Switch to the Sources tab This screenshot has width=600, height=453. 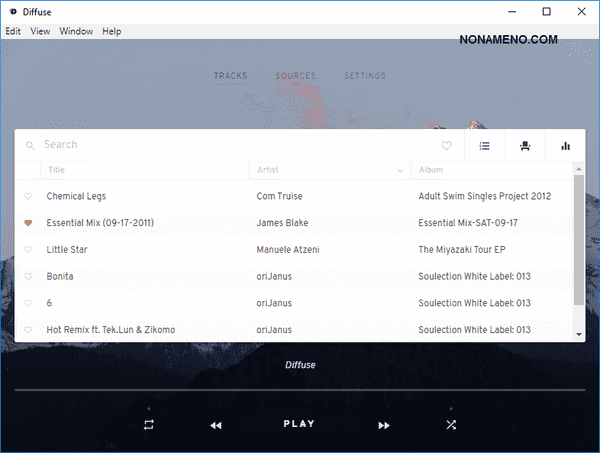click(x=295, y=76)
